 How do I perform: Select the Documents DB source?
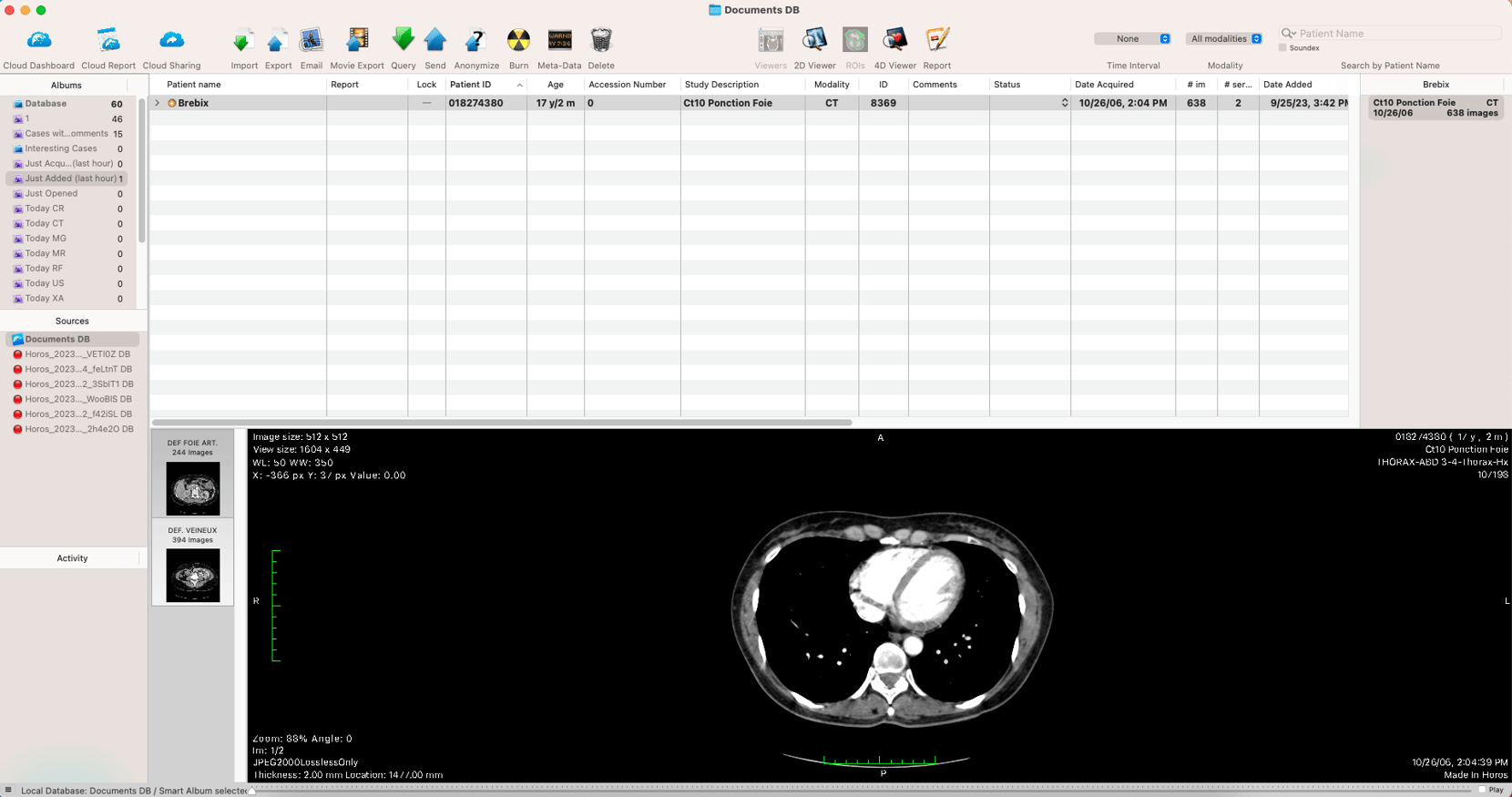coord(57,339)
